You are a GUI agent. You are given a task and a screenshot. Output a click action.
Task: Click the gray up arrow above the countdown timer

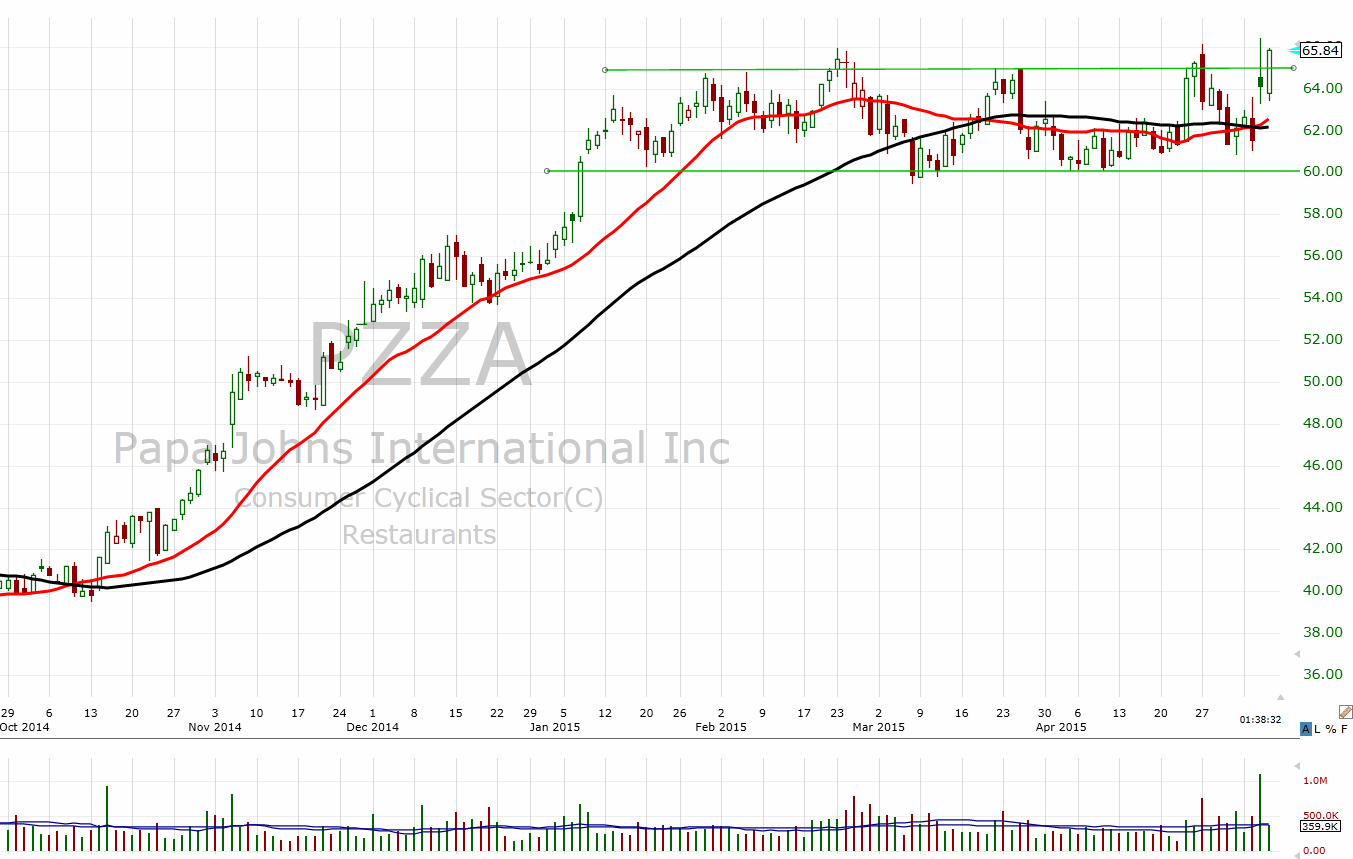point(1280,697)
